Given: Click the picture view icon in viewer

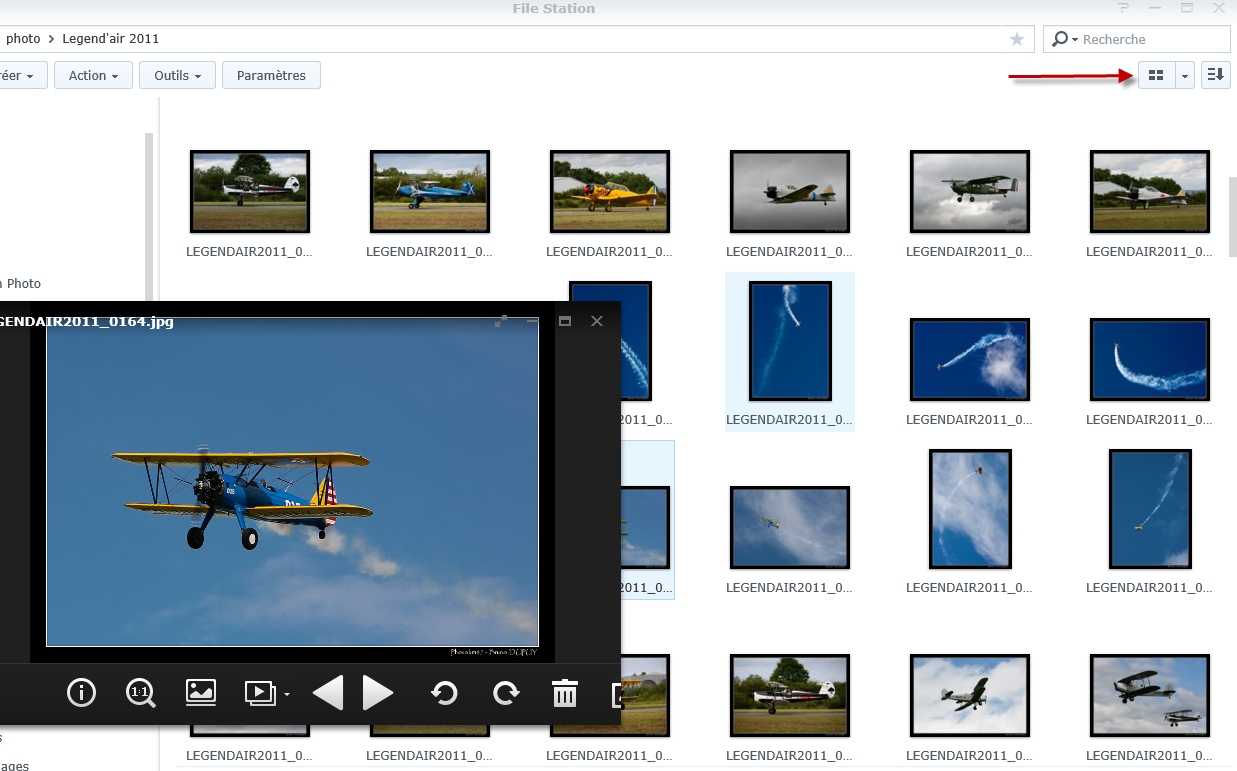Looking at the screenshot, I should pyautogui.click(x=201, y=692).
